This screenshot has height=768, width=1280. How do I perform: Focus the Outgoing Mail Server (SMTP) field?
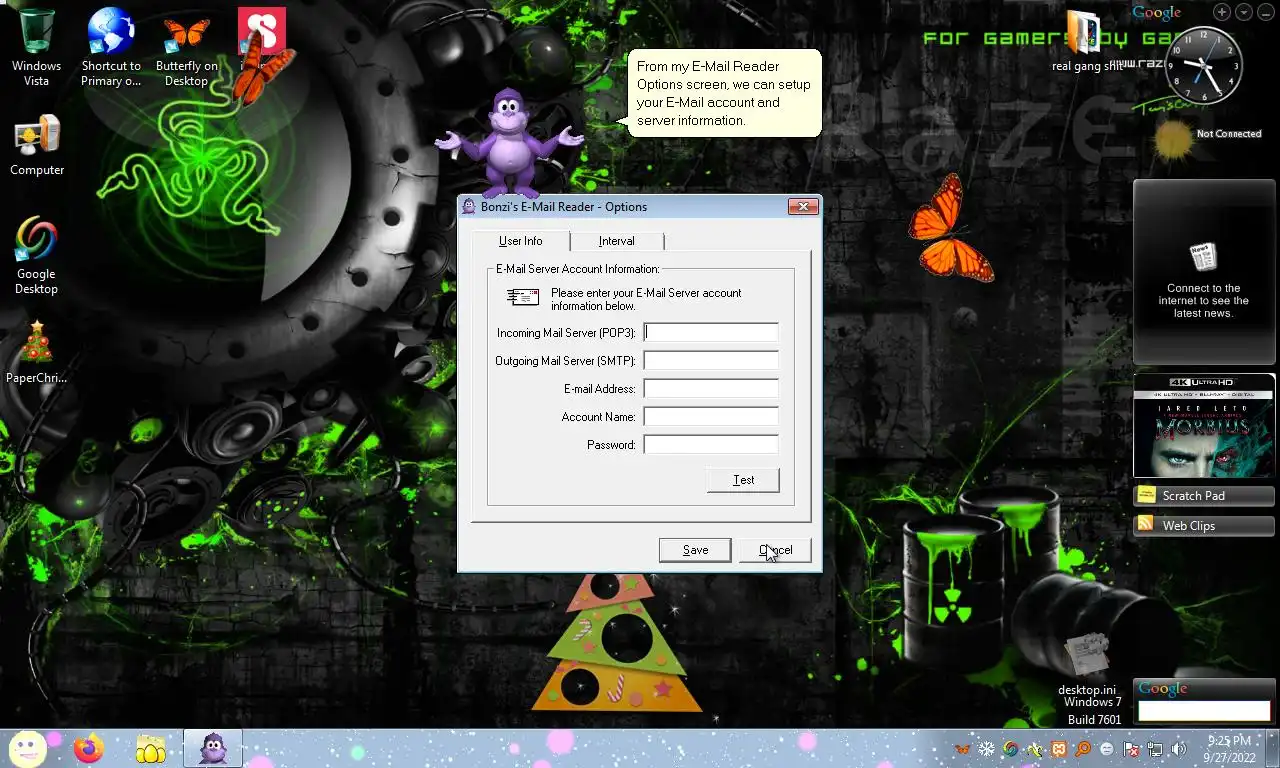pyautogui.click(x=711, y=360)
